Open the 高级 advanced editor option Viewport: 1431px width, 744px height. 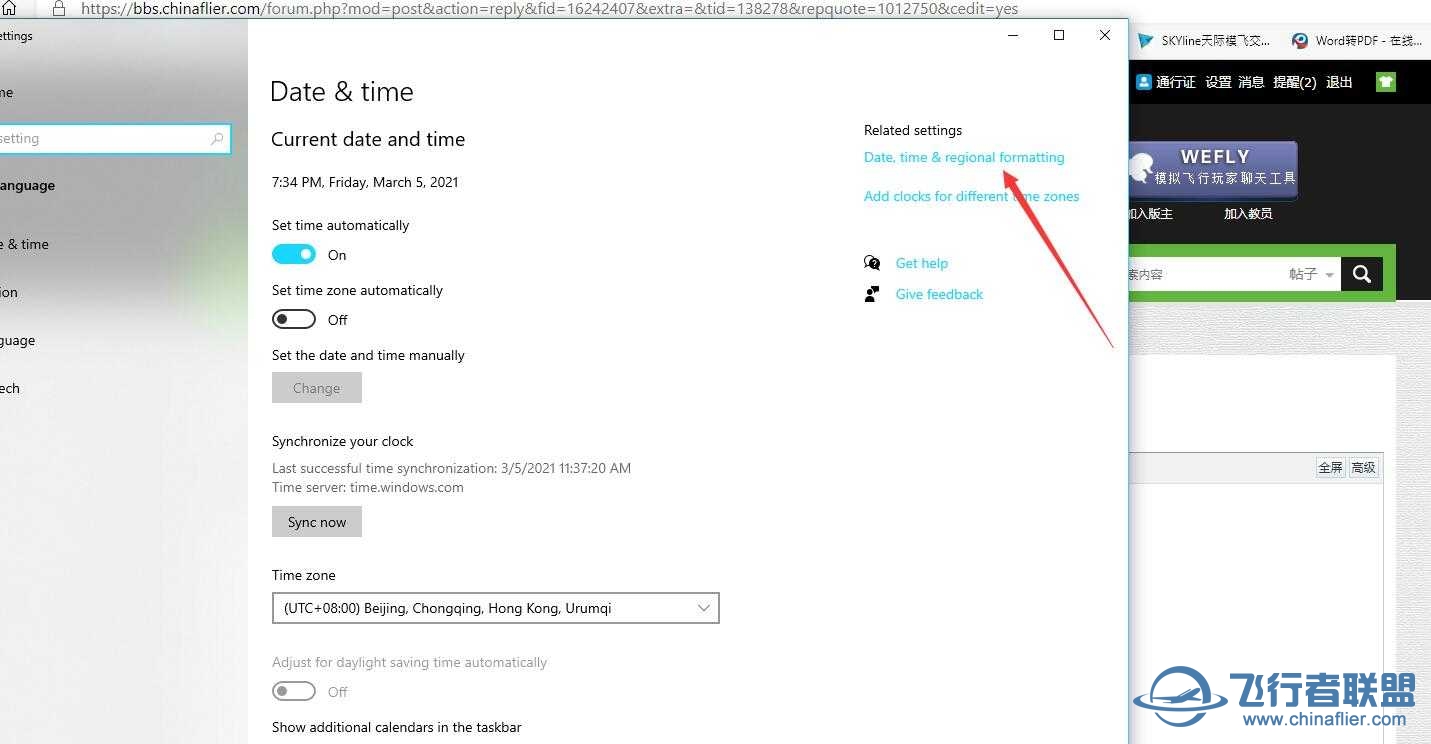(x=1363, y=467)
